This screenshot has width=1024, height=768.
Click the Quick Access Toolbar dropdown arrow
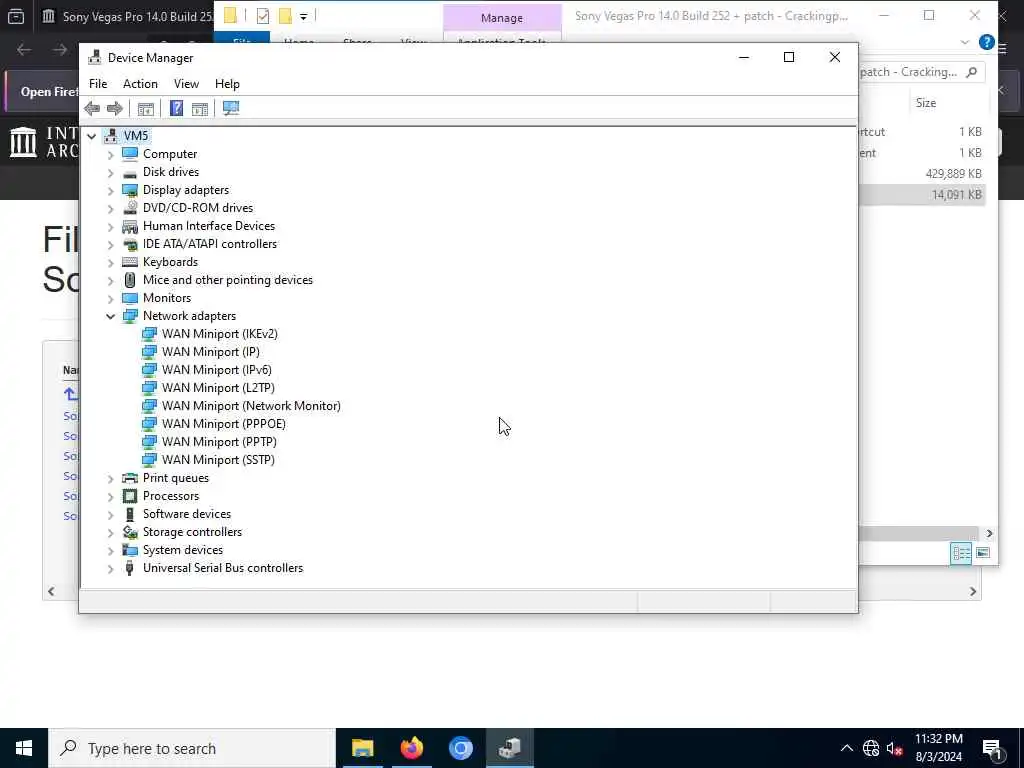[x=303, y=16]
